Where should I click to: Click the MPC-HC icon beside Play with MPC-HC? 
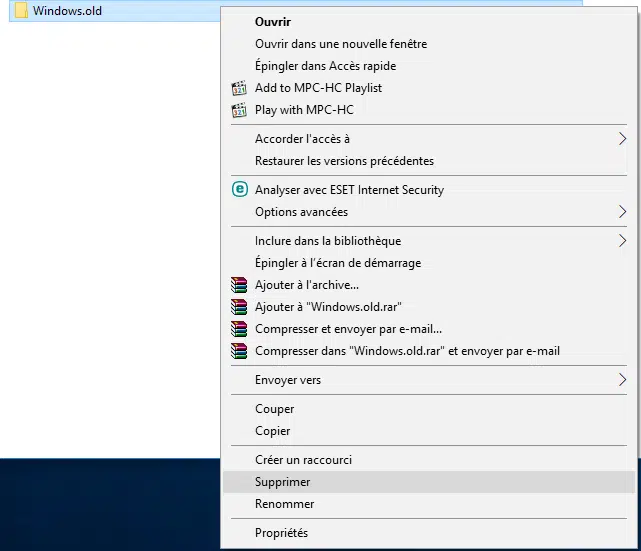click(x=239, y=110)
